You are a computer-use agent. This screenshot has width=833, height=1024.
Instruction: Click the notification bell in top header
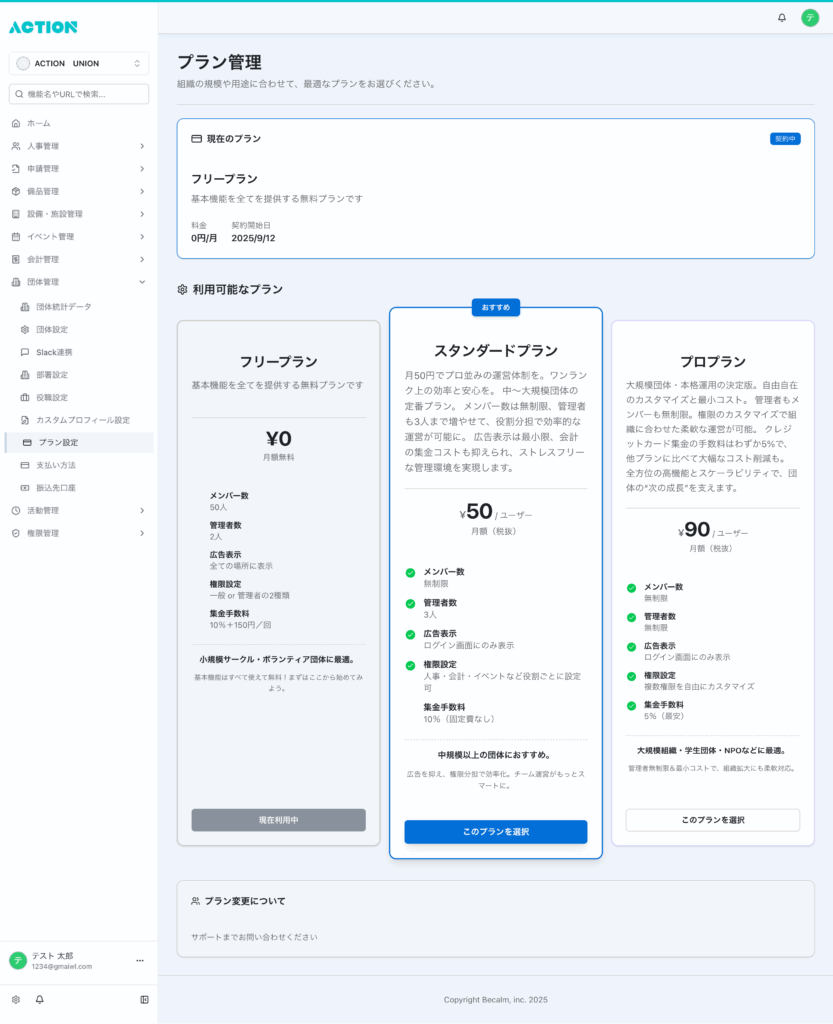[782, 18]
